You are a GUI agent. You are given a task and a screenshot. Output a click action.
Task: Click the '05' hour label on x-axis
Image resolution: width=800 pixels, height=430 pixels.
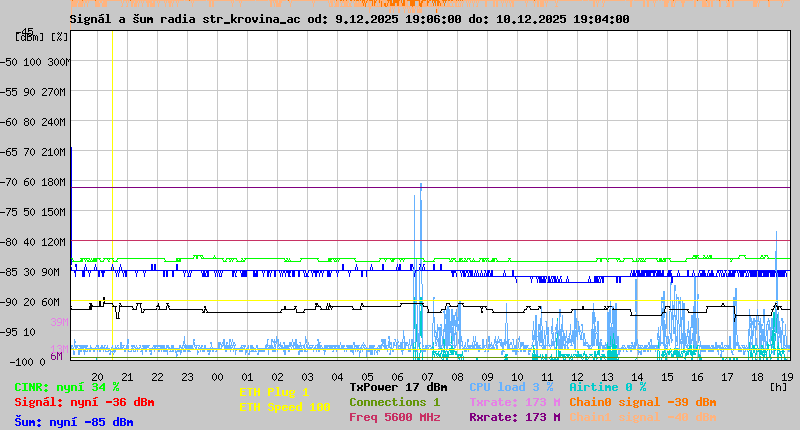(367, 377)
